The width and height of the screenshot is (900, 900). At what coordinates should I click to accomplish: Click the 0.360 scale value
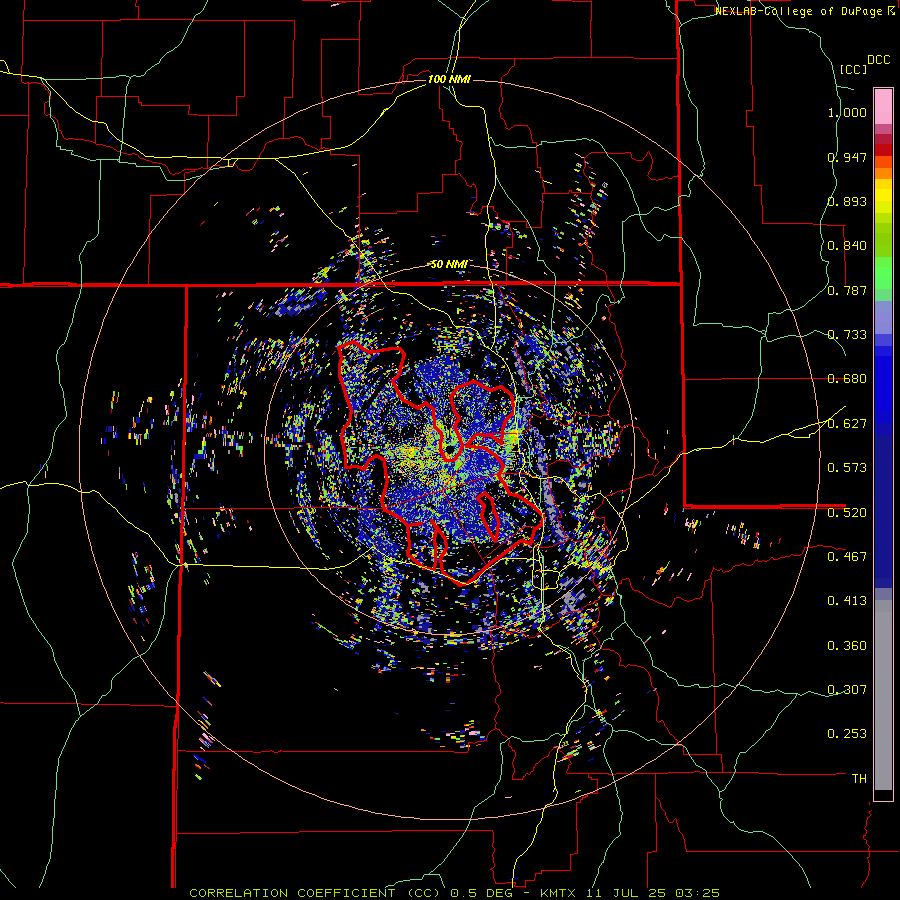click(847, 645)
